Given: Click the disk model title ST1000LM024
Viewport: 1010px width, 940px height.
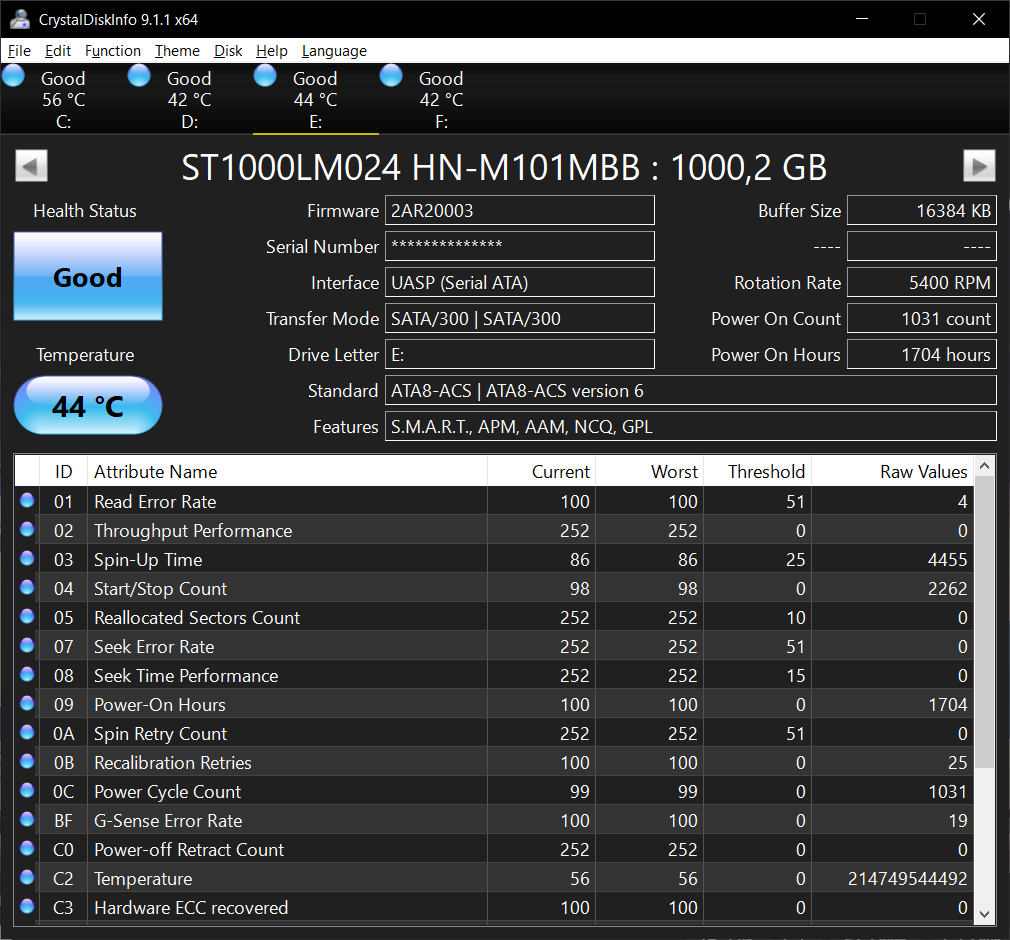Looking at the screenshot, I should pos(504,168).
